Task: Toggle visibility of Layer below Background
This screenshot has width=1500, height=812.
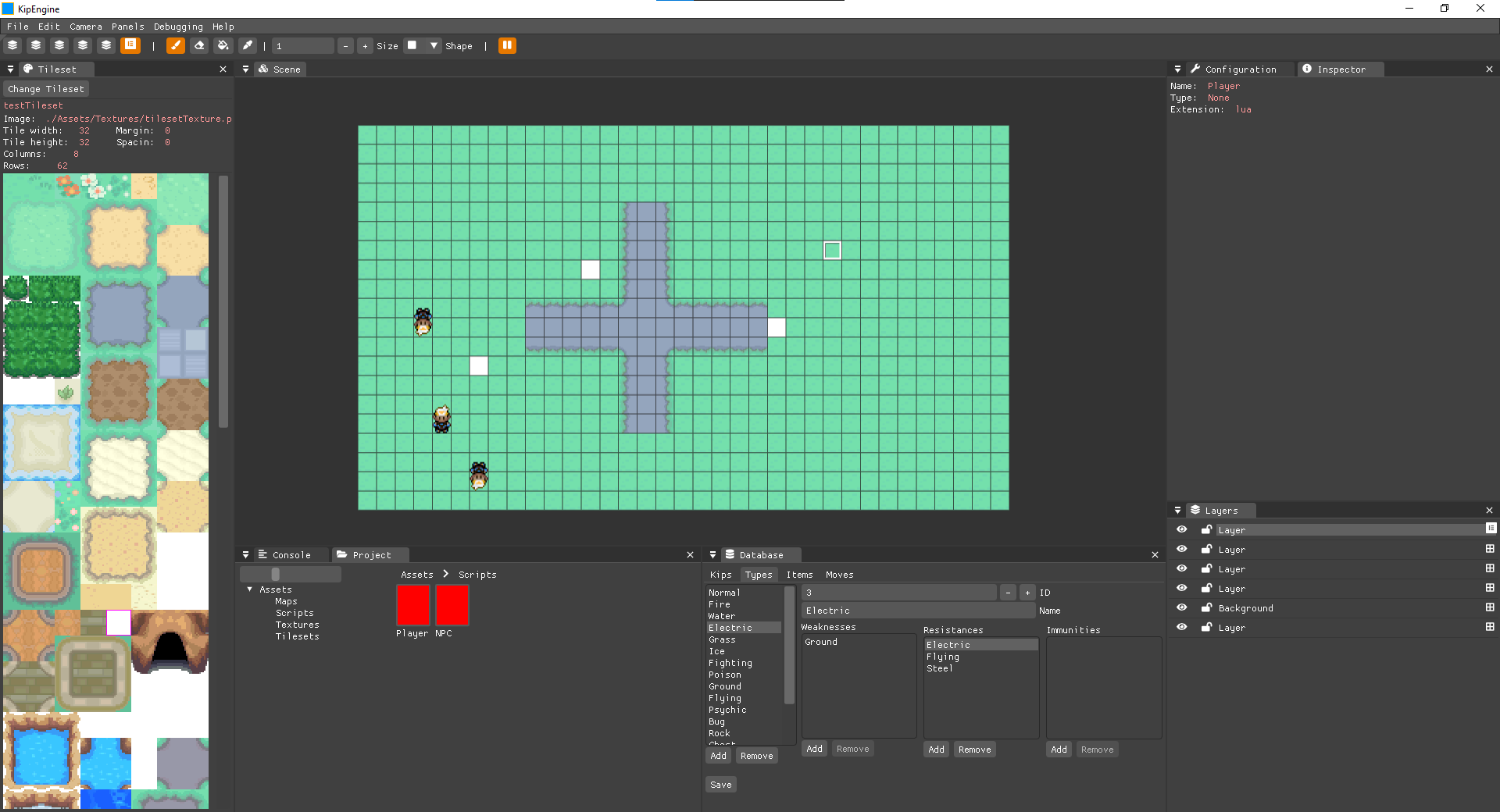Action: [1181, 627]
